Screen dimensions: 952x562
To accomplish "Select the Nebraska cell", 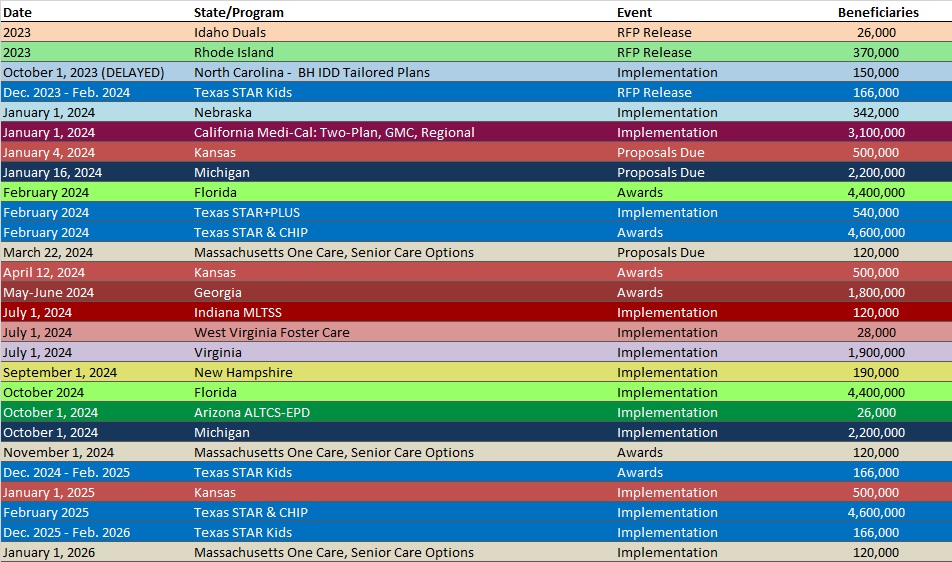I will click(222, 112).
